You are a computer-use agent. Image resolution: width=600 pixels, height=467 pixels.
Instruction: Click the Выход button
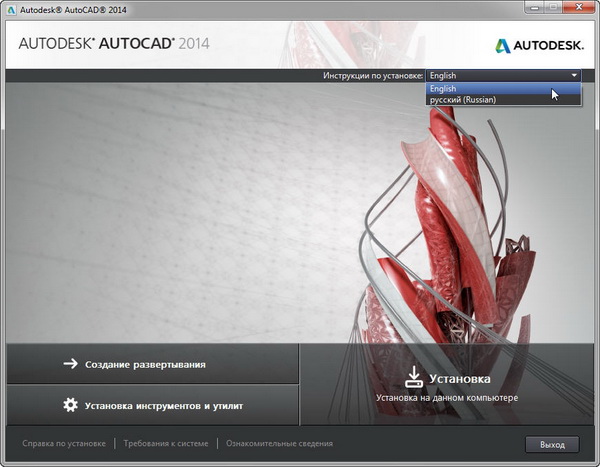tap(552, 444)
